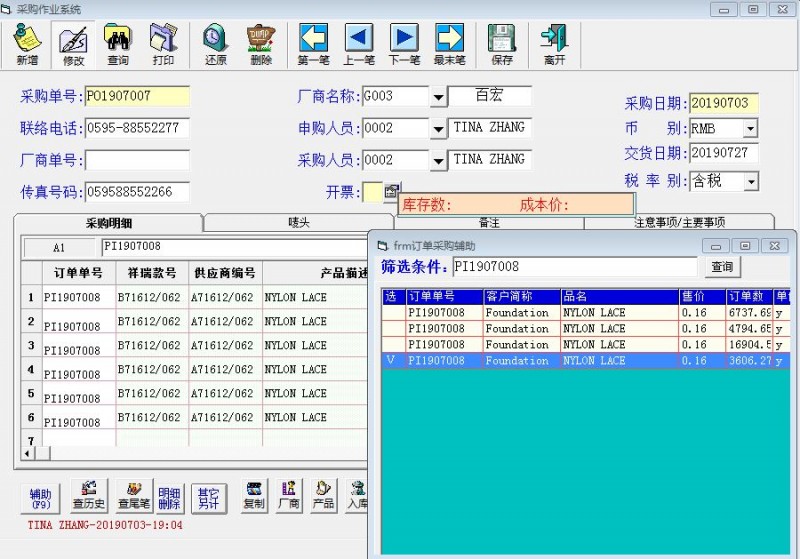This screenshot has height=559, width=800.
Task: Click the 查历史 button at bottom
Action: pos(88,495)
